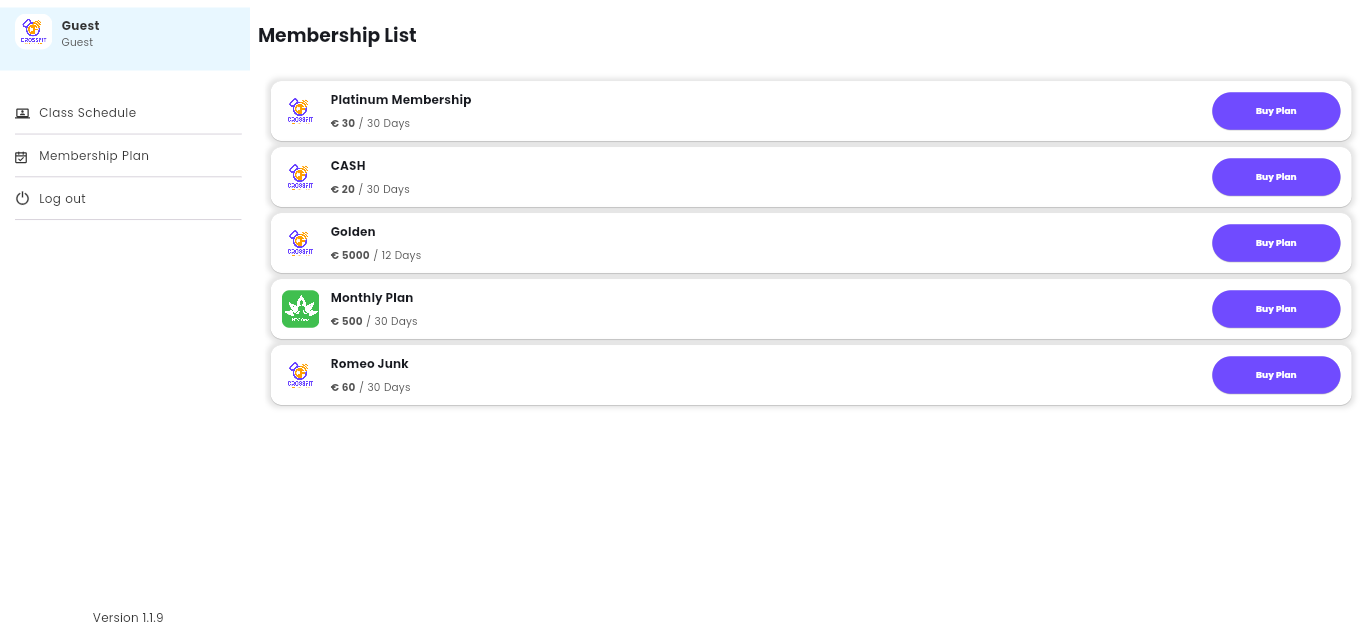Buy the Golden plan

click(x=1276, y=243)
